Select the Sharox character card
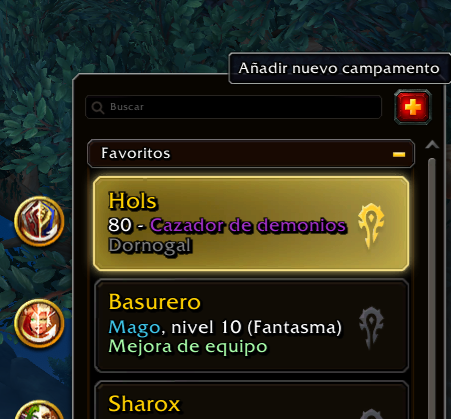The height and width of the screenshot is (419, 451). click(252, 400)
